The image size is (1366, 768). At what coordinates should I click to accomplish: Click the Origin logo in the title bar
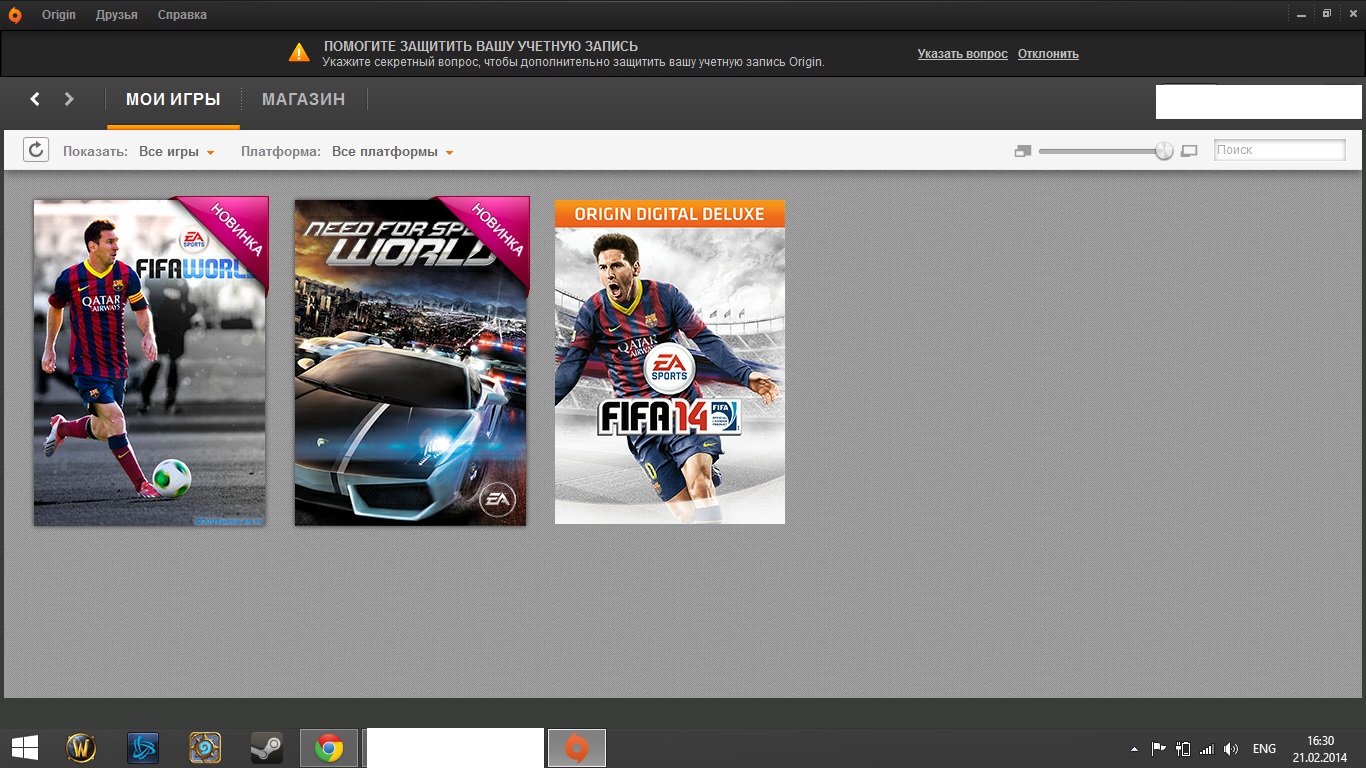coord(15,14)
